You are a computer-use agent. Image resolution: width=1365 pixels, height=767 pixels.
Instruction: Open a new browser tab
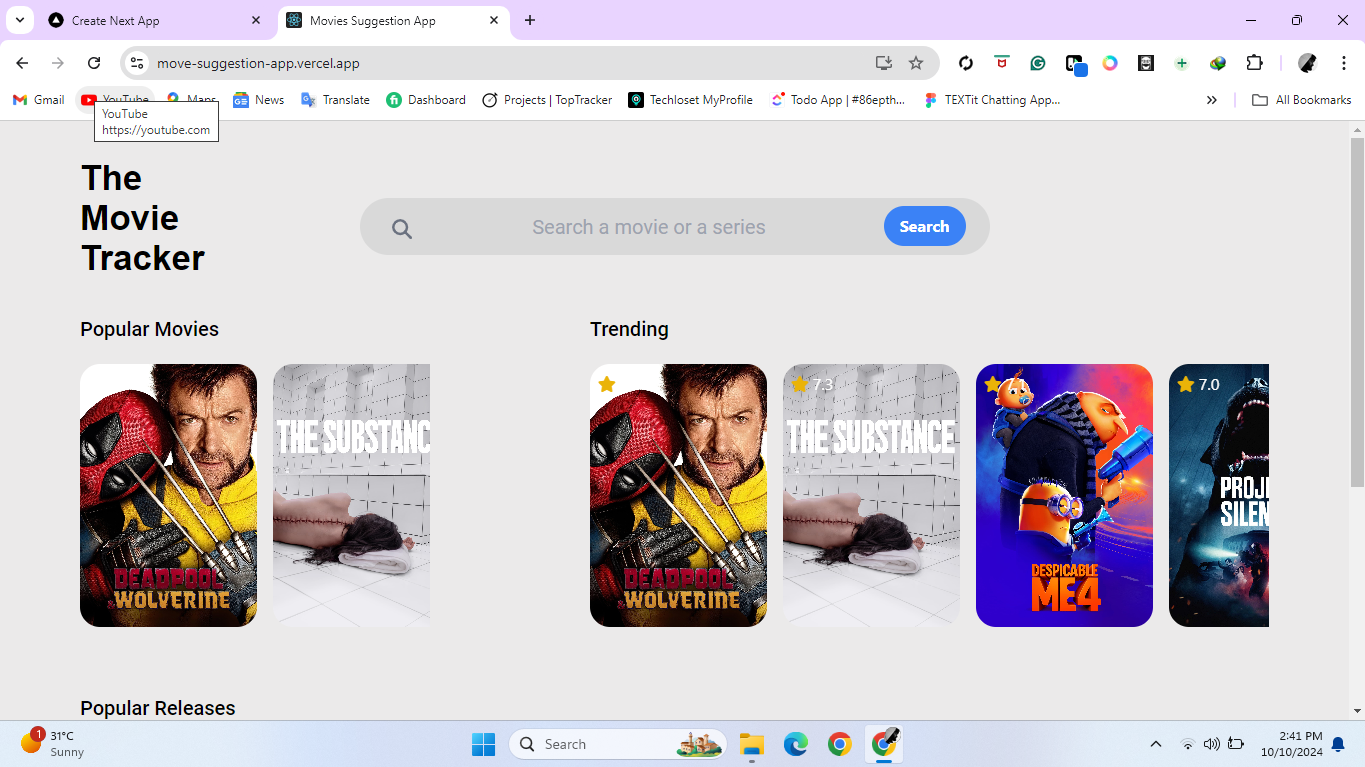click(530, 20)
